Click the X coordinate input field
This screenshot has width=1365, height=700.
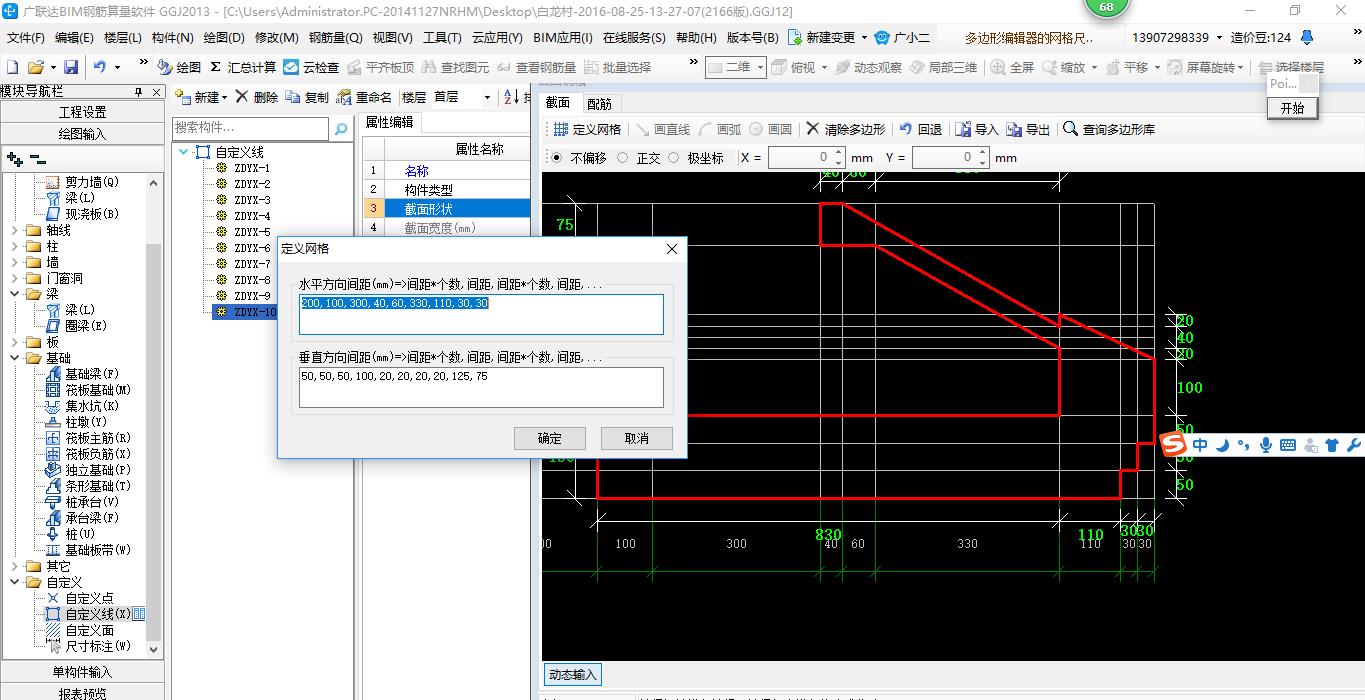coord(801,158)
